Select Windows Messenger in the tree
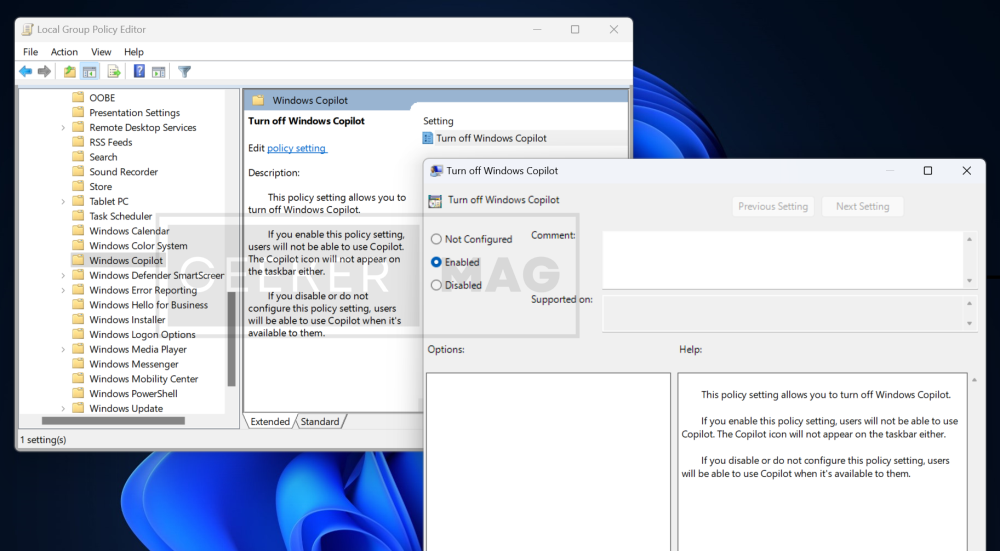Screen dimensions: 1000x551 click(134, 364)
